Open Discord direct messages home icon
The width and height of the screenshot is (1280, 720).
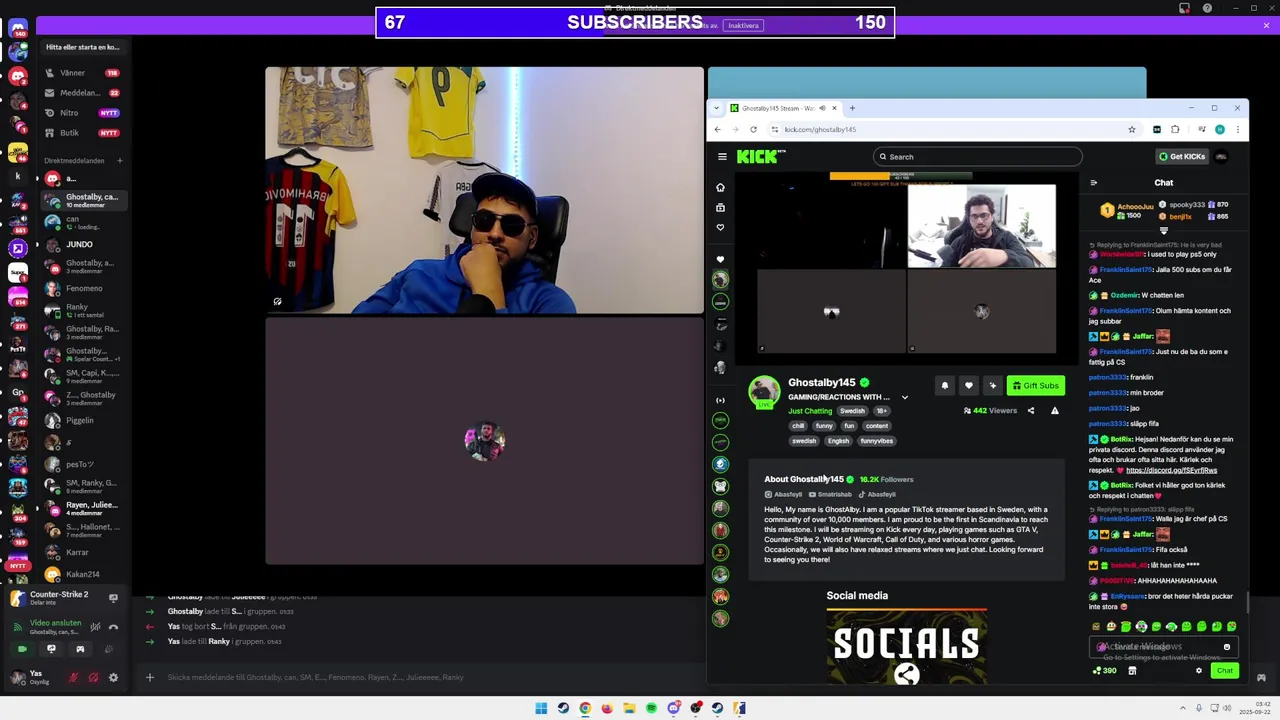point(18,28)
